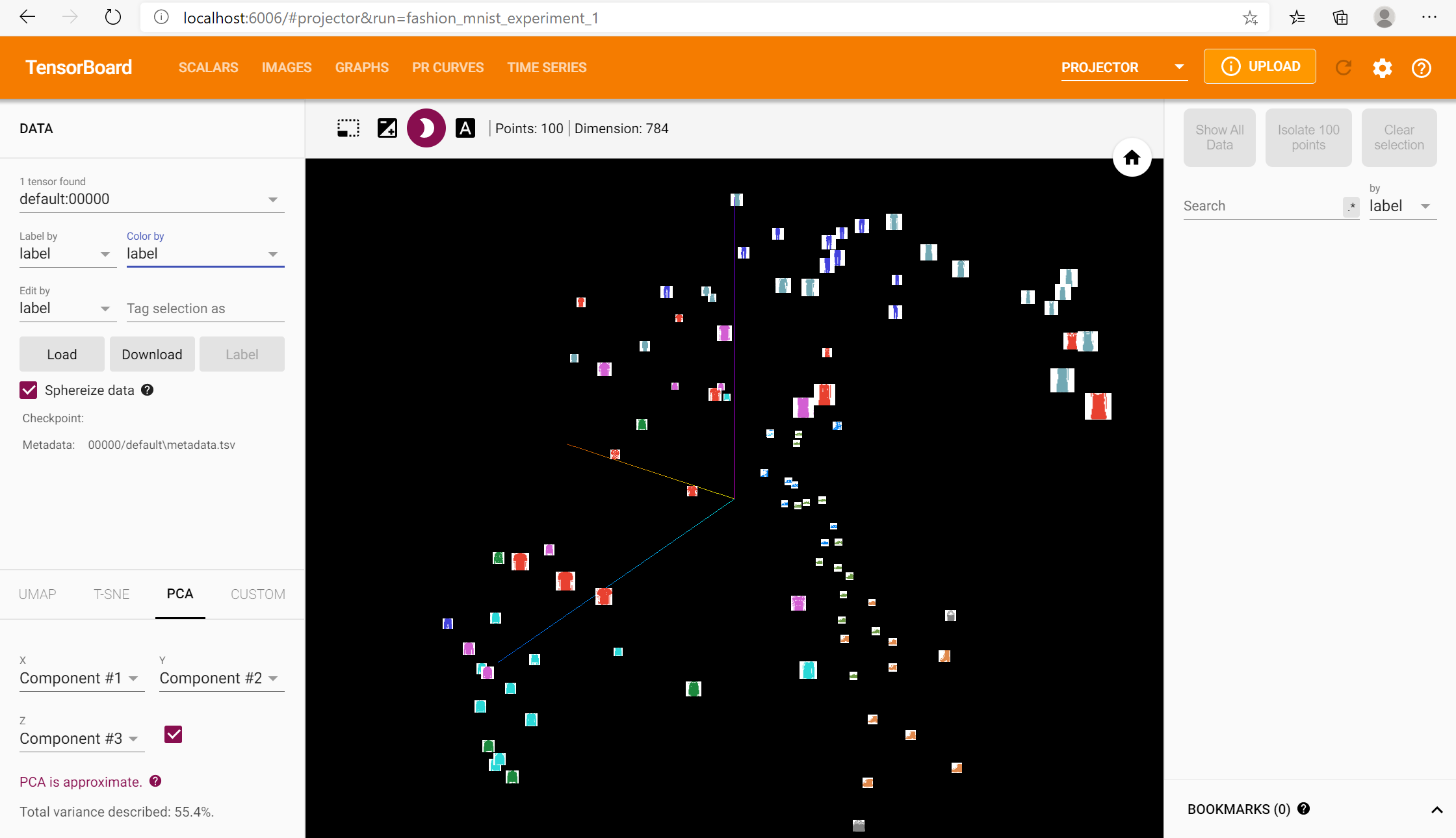Reset view with the home icon
The height and width of the screenshot is (838, 1456).
tap(1132, 158)
